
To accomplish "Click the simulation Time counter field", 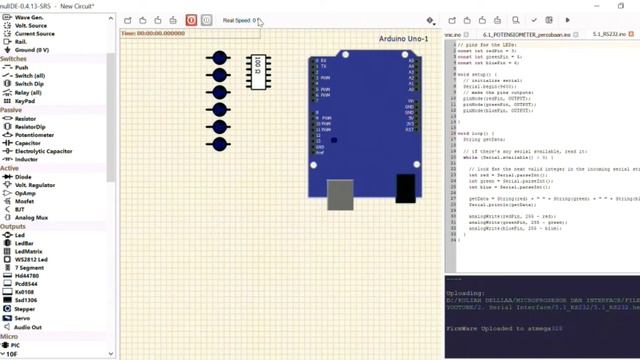I will (191, 33).
